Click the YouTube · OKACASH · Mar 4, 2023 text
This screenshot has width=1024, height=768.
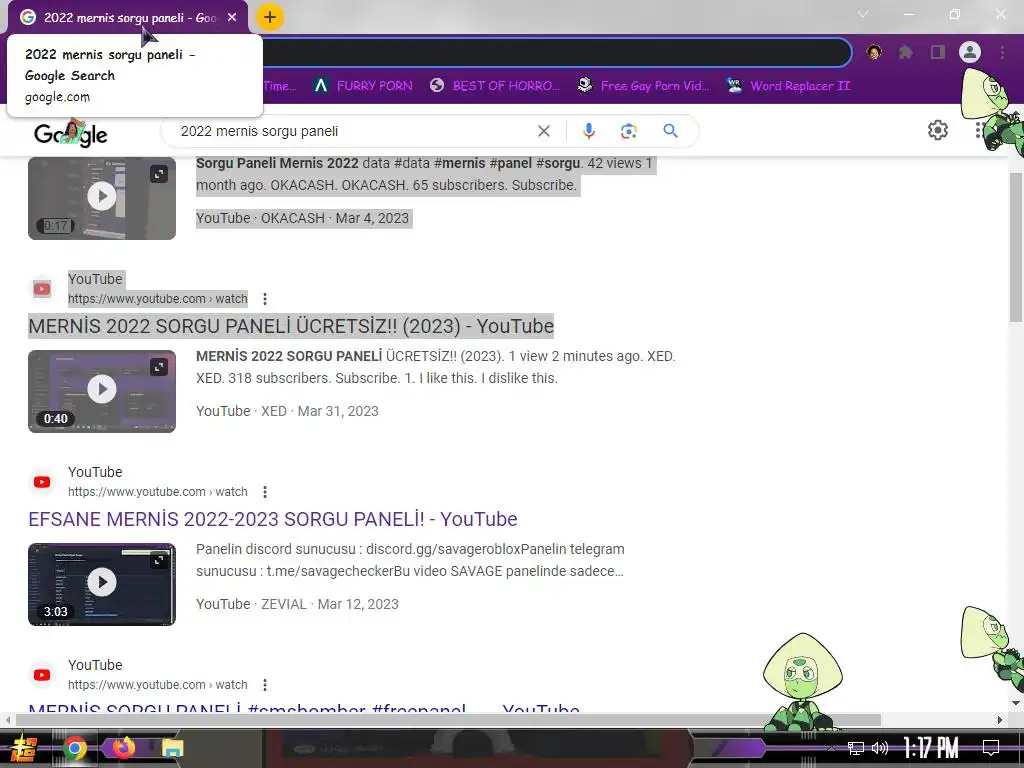click(x=302, y=218)
